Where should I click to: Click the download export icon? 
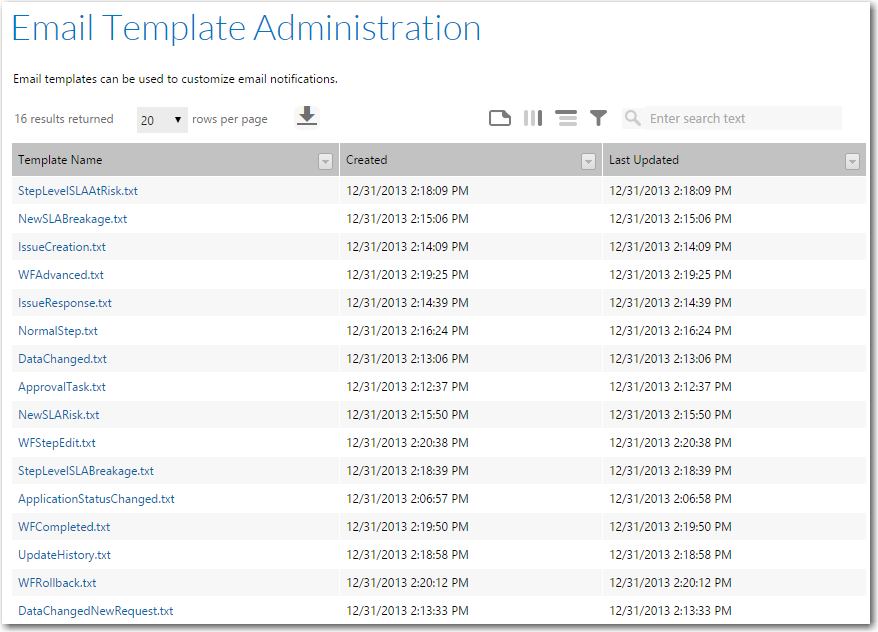click(307, 116)
